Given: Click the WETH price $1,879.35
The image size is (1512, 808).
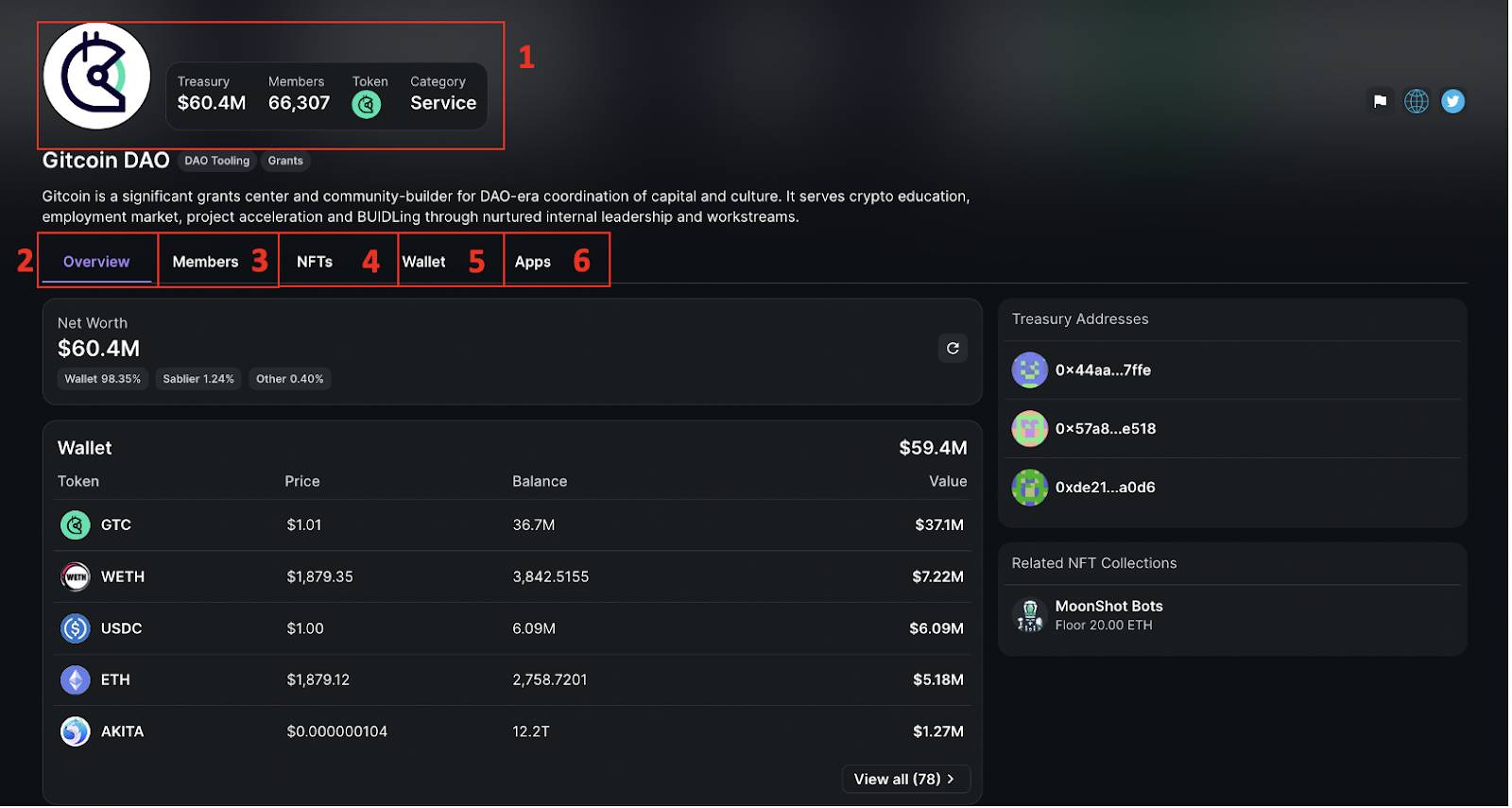Looking at the screenshot, I should tap(319, 576).
